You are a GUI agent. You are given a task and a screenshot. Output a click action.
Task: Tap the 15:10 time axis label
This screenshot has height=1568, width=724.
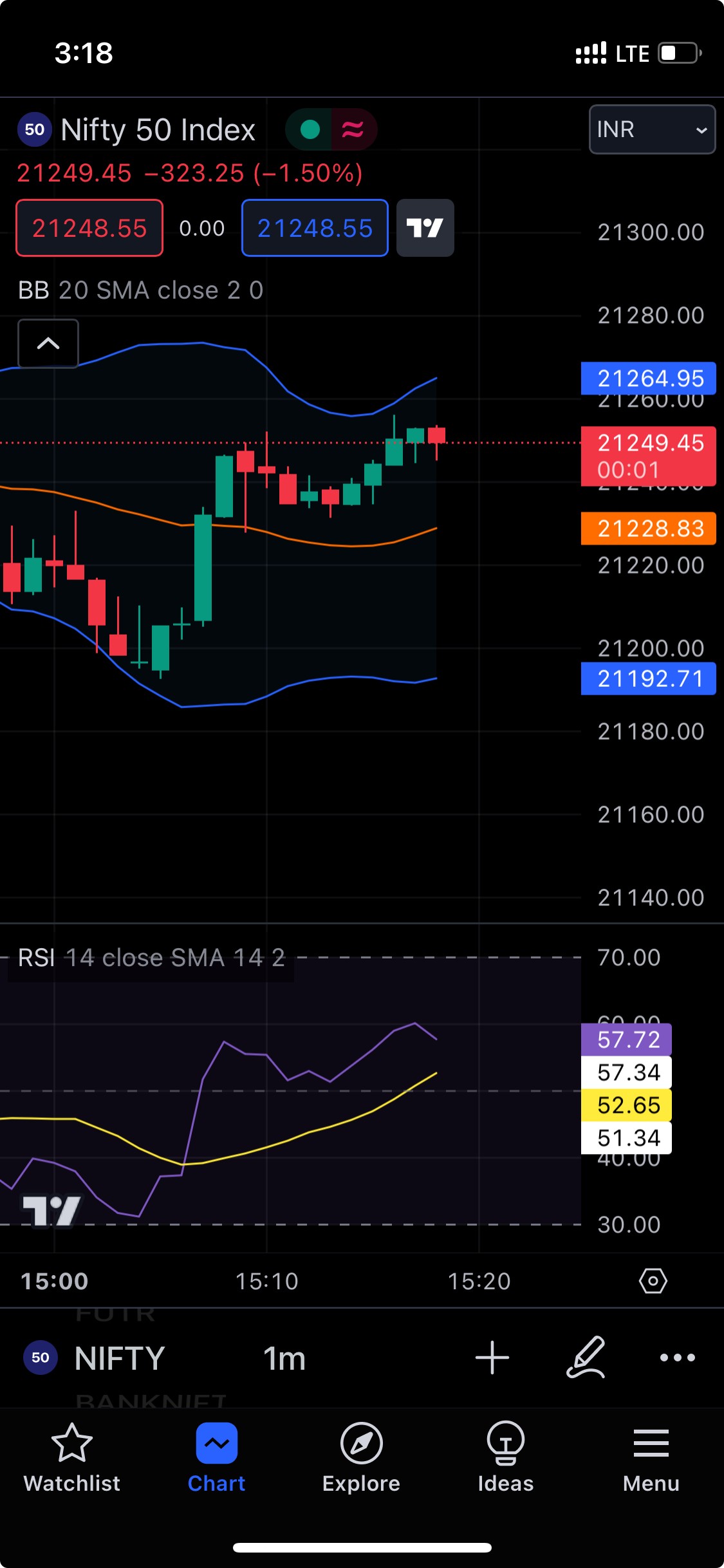click(x=266, y=1281)
